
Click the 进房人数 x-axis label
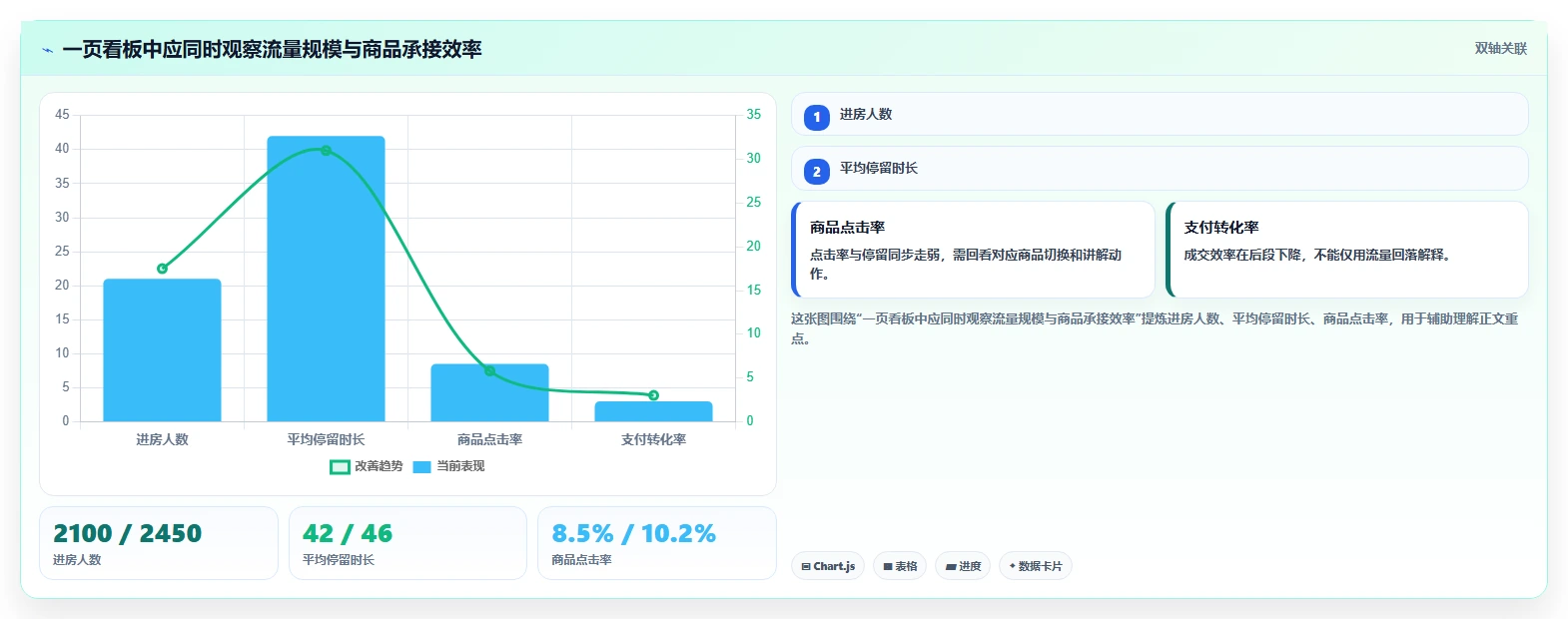pyautogui.click(x=162, y=439)
